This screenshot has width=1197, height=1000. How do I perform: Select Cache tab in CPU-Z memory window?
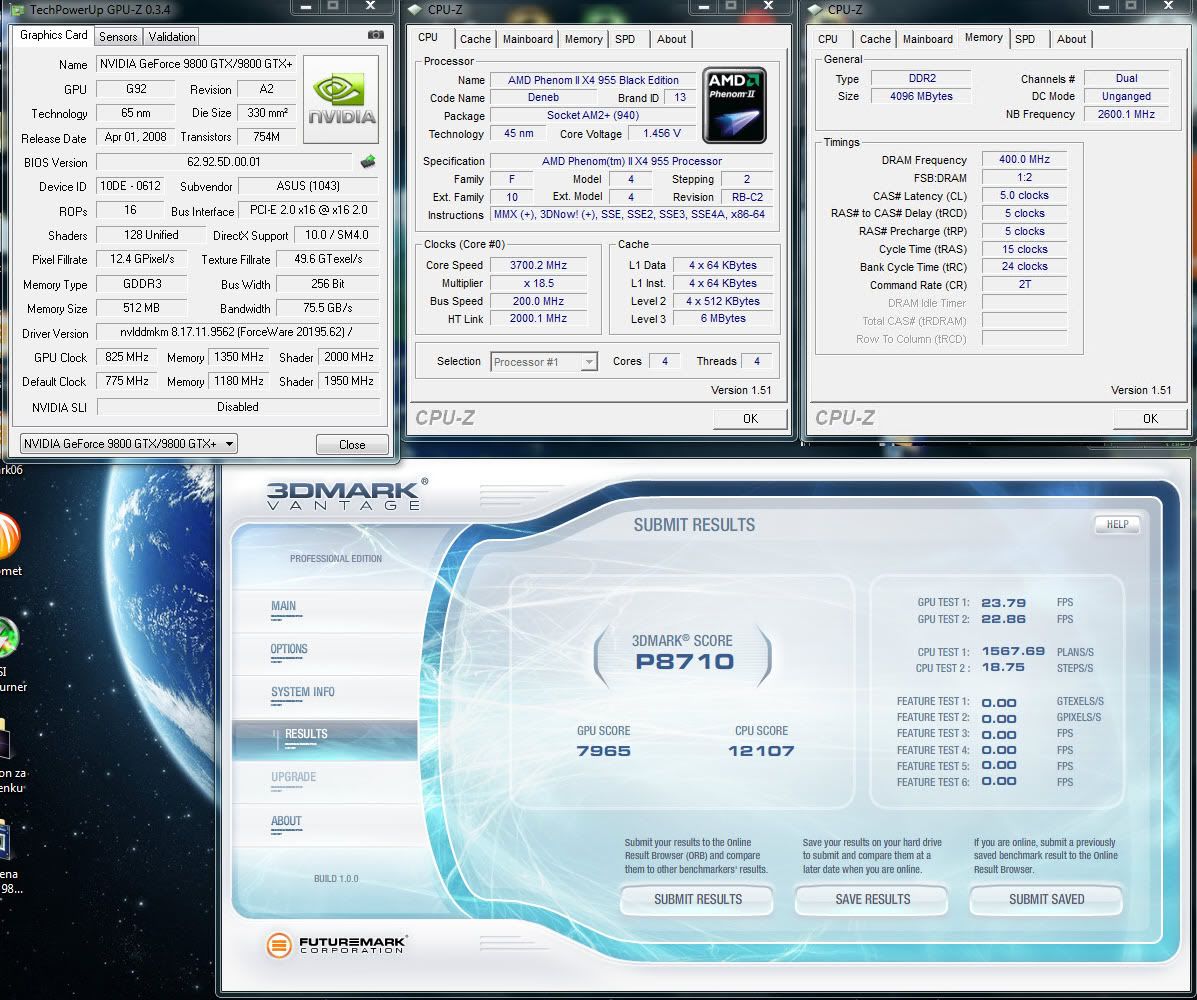point(875,39)
